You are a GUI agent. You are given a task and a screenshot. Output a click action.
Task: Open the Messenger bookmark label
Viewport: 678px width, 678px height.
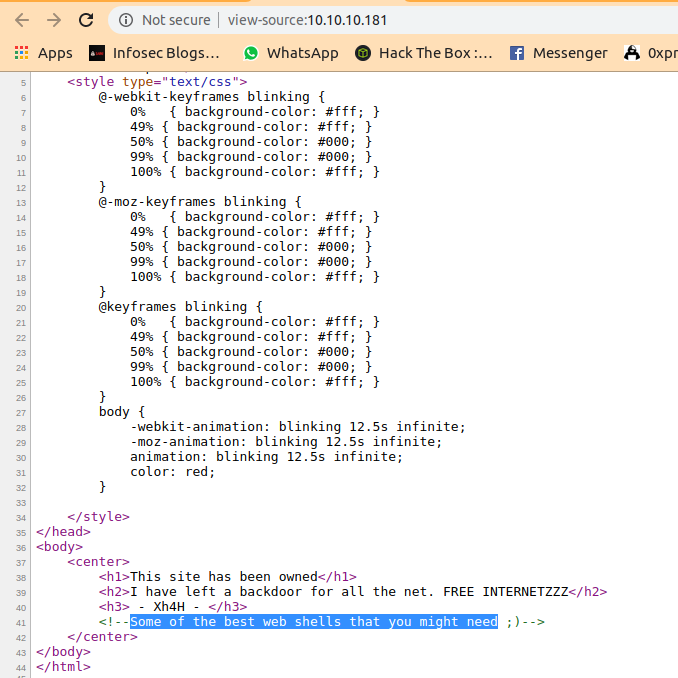click(x=569, y=53)
